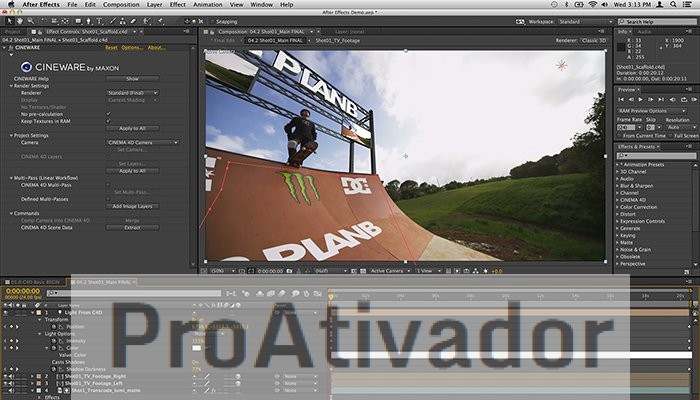This screenshot has height=400, width=700.
Task: Open the Effect menu
Action: 177,4
